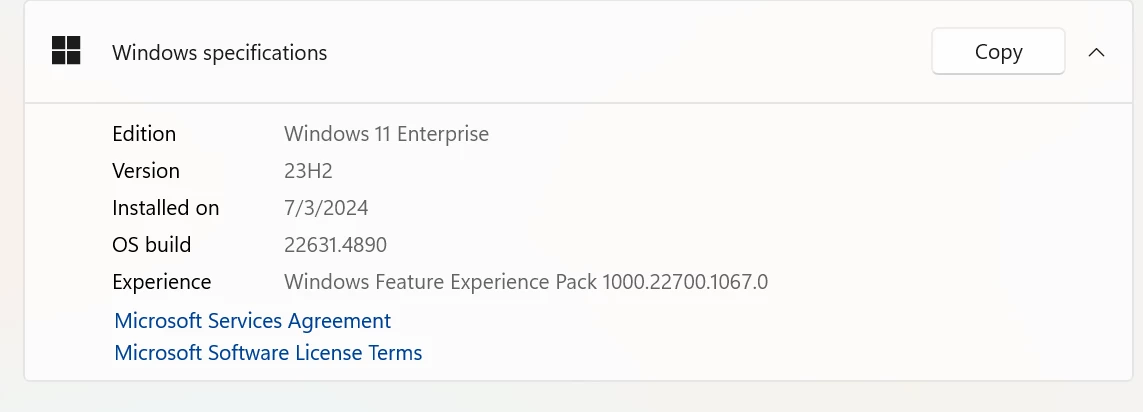Select the 7/3/2024 install date

pyautogui.click(x=326, y=208)
